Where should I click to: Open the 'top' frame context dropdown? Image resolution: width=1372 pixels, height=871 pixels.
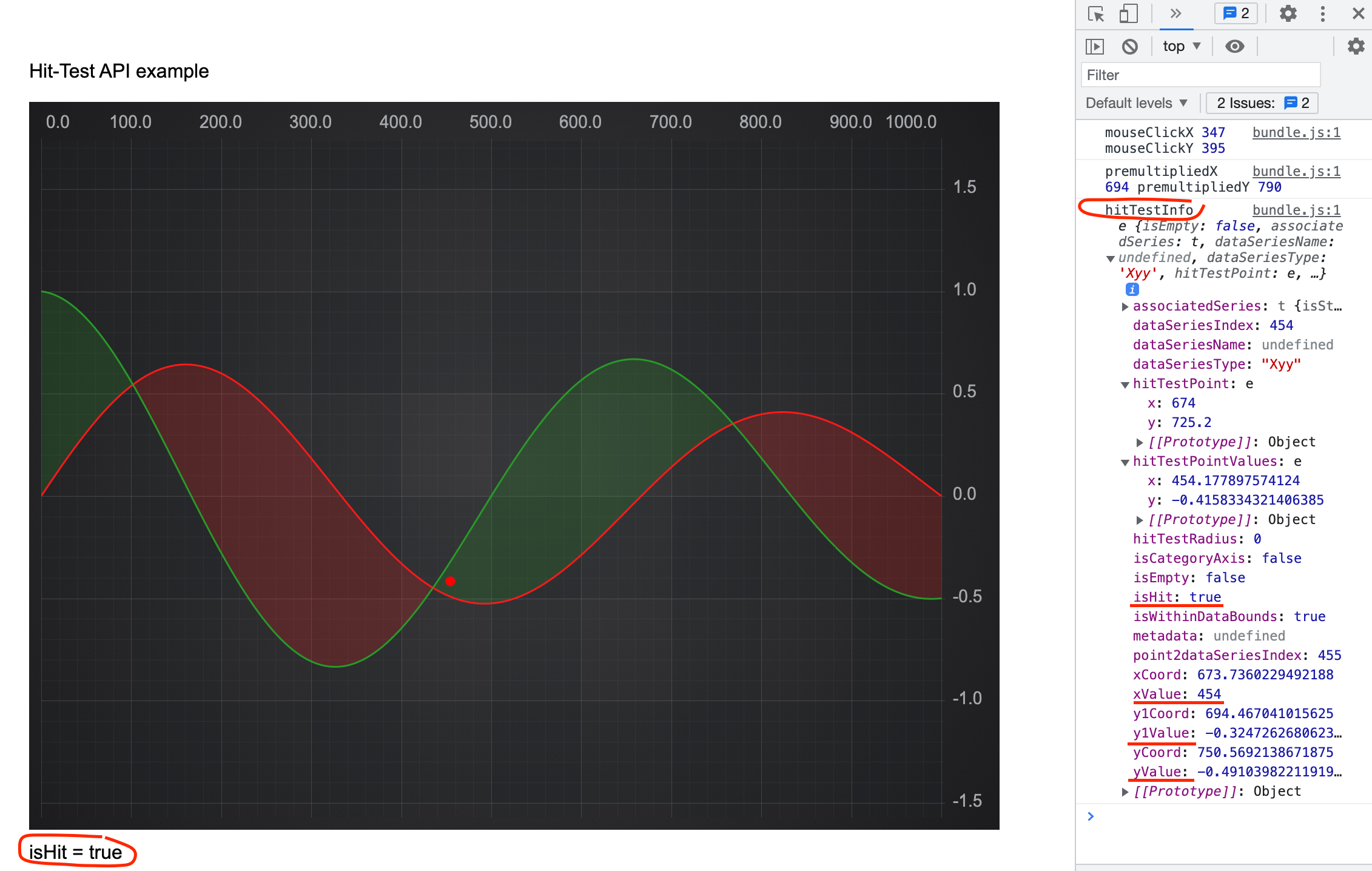[x=1180, y=46]
